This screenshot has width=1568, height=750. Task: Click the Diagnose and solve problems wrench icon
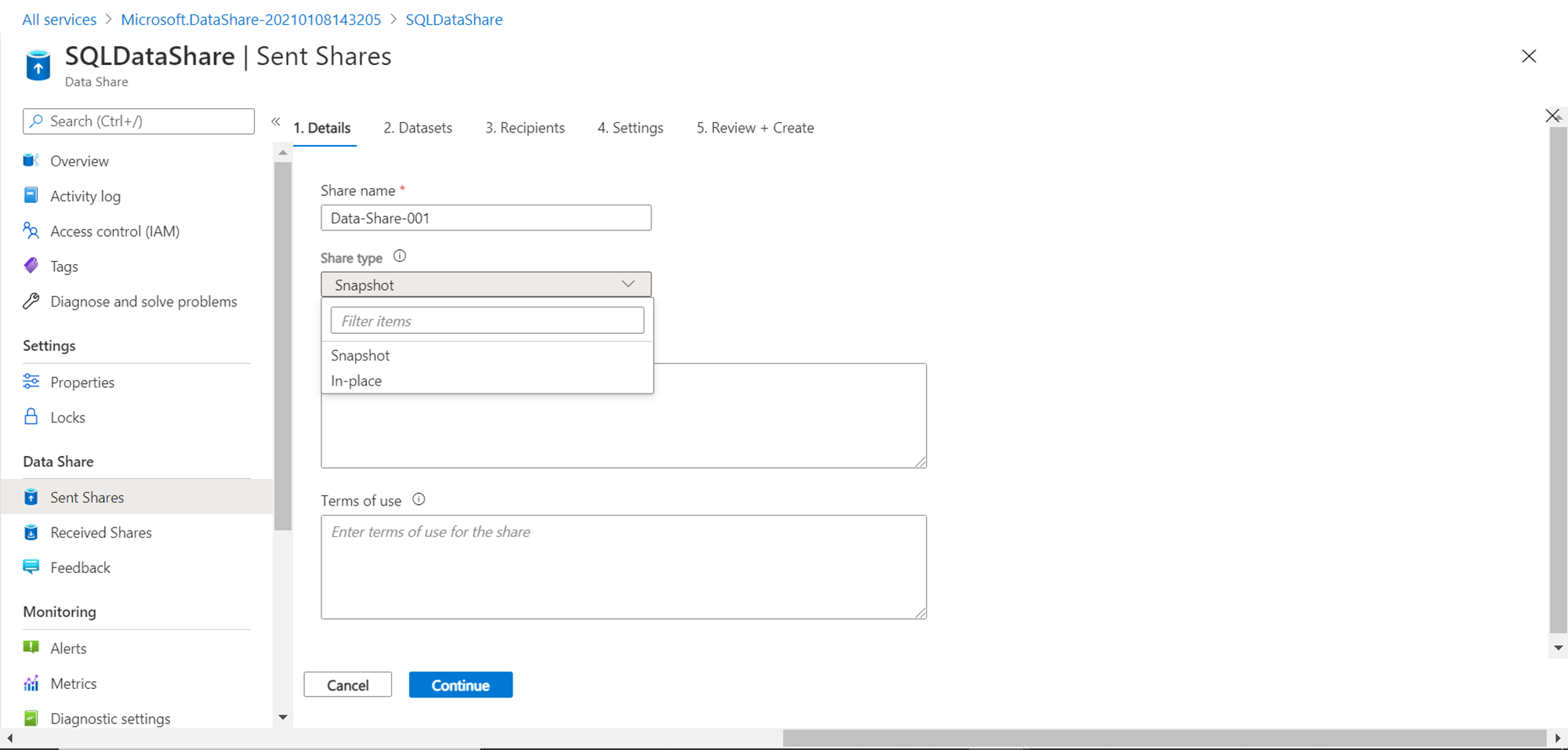[31, 301]
